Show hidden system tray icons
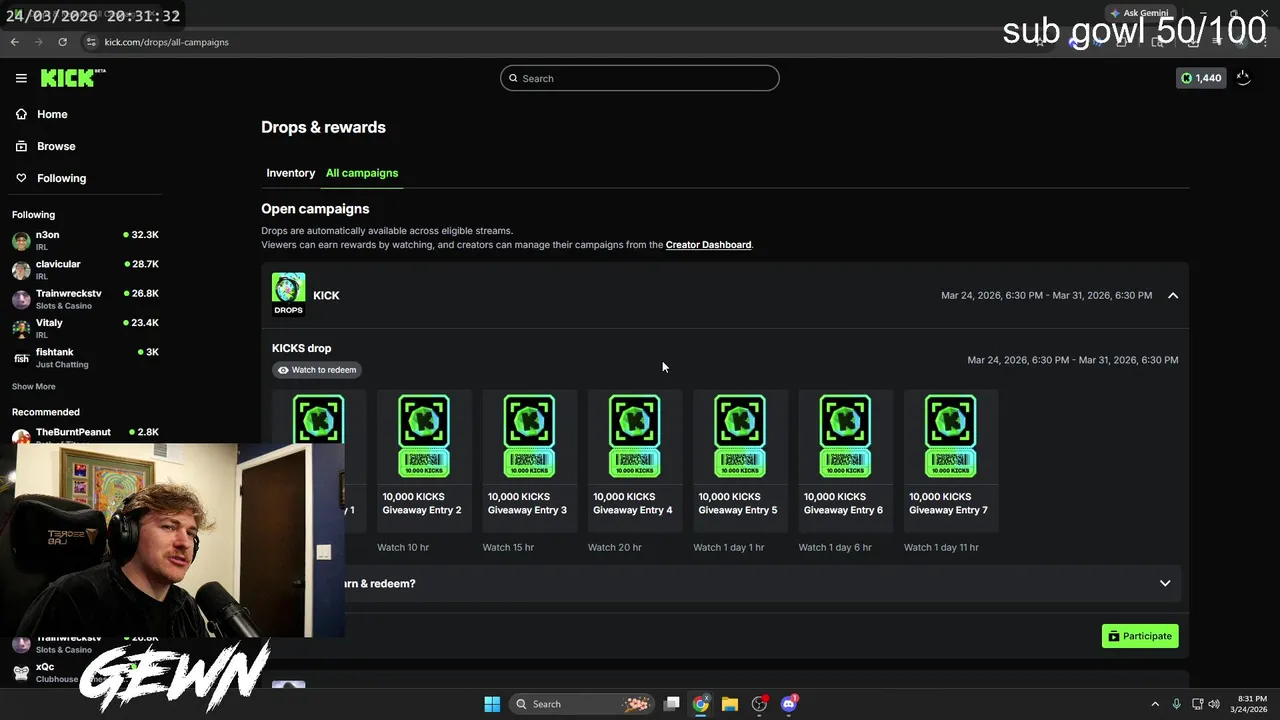 pyautogui.click(x=1155, y=704)
